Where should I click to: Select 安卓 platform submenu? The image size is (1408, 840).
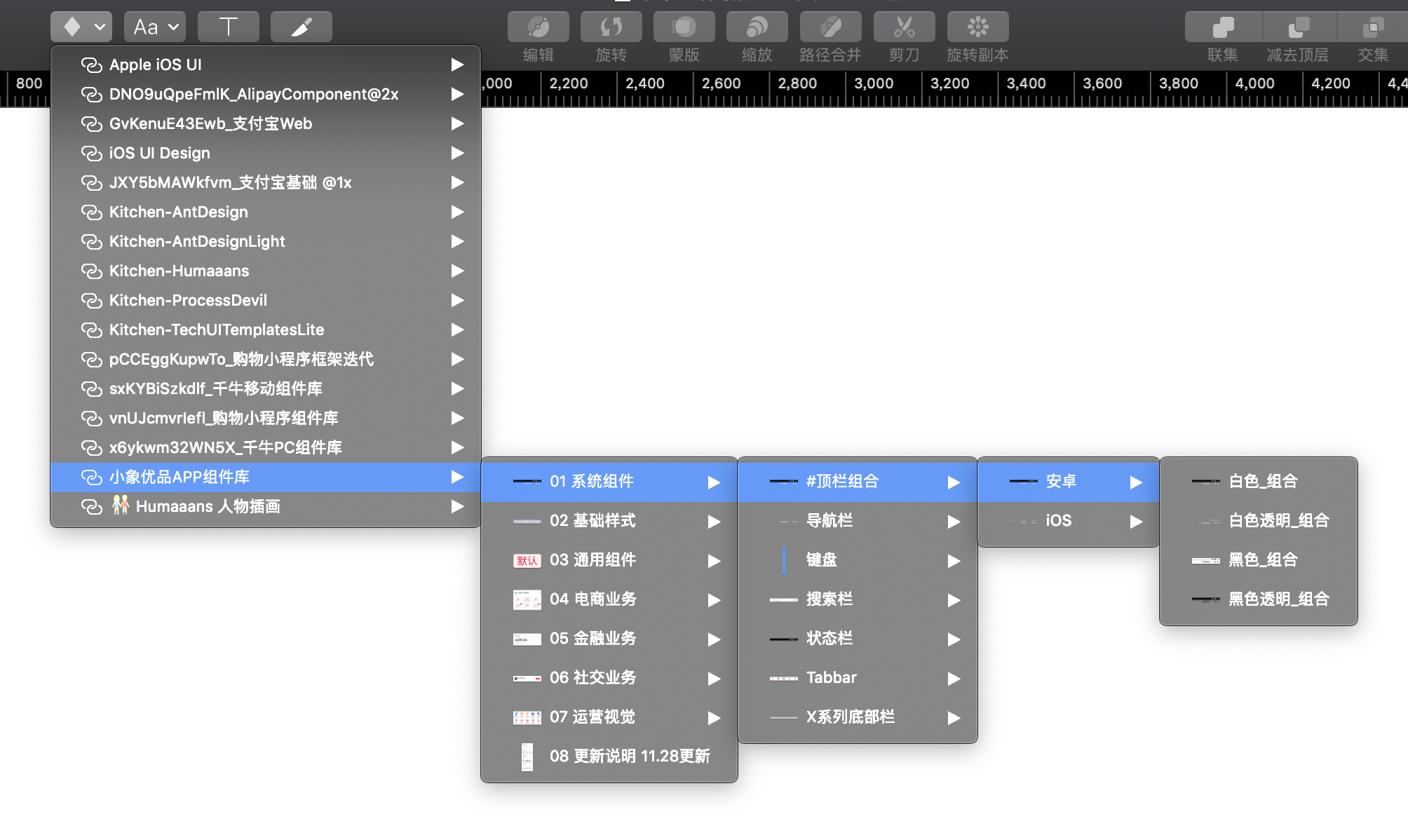(x=1068, y=482)
